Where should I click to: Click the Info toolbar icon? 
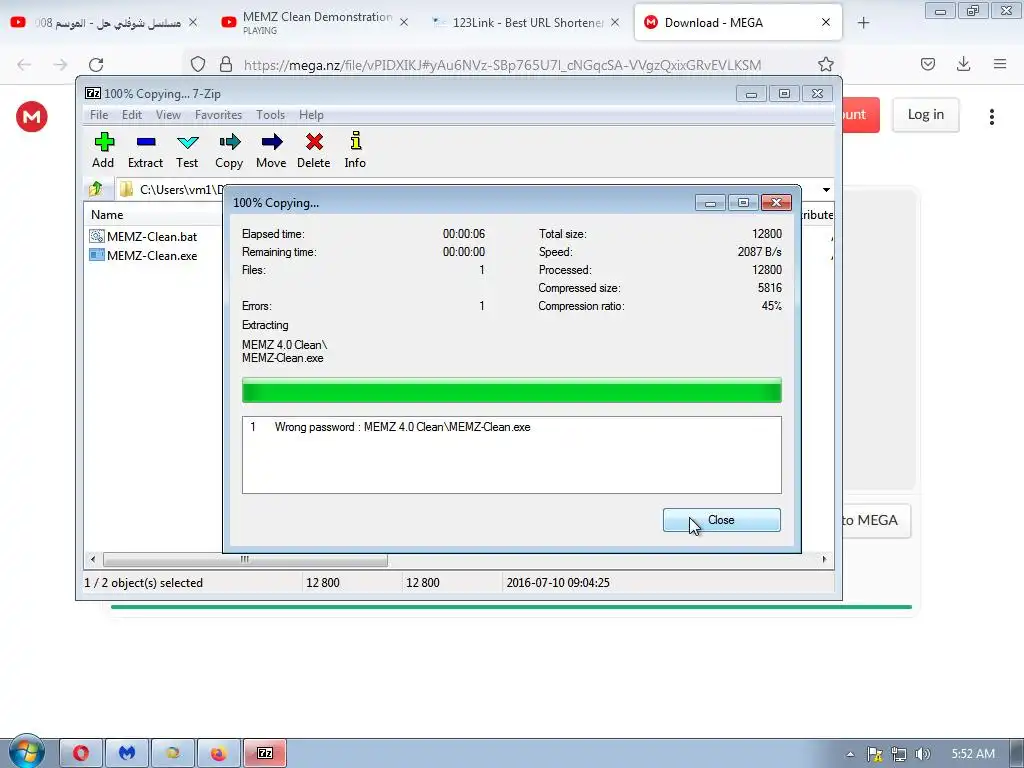[355, 151]
